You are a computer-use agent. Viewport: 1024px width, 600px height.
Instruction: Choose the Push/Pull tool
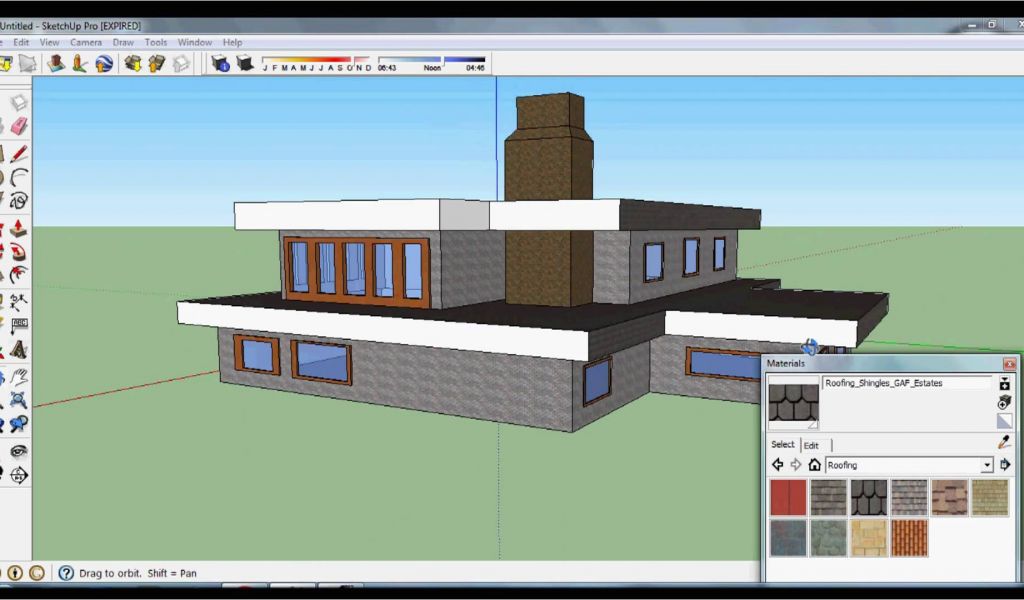pos(18,228)
